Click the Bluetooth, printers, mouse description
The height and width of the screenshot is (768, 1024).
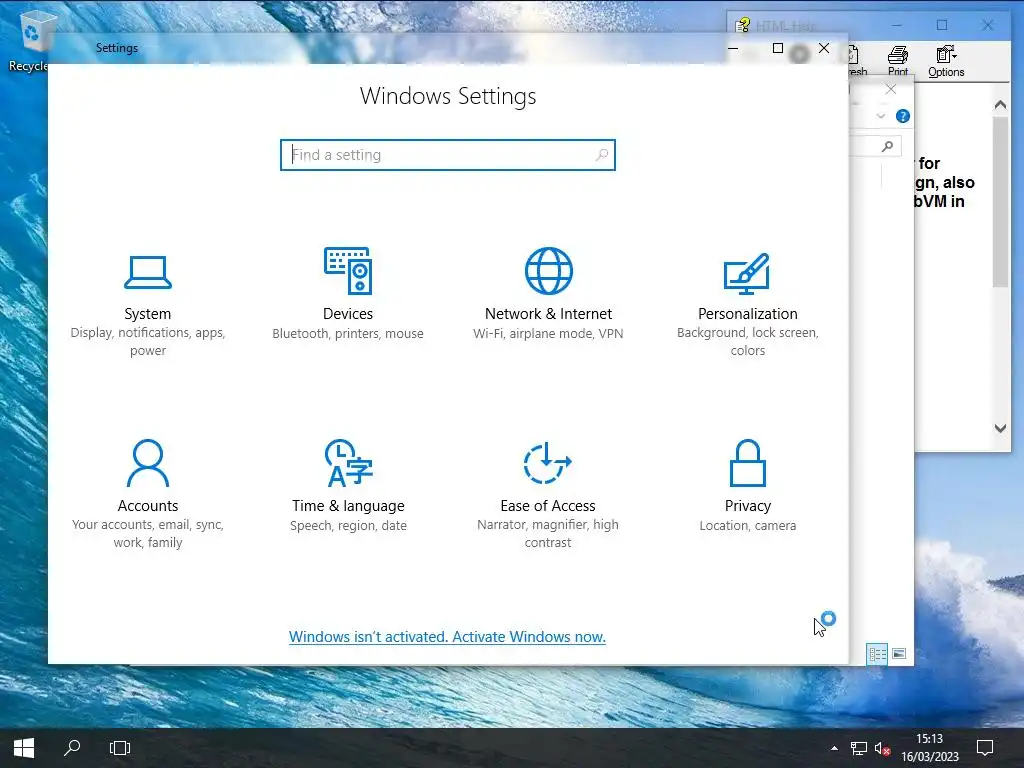(348, 333)
